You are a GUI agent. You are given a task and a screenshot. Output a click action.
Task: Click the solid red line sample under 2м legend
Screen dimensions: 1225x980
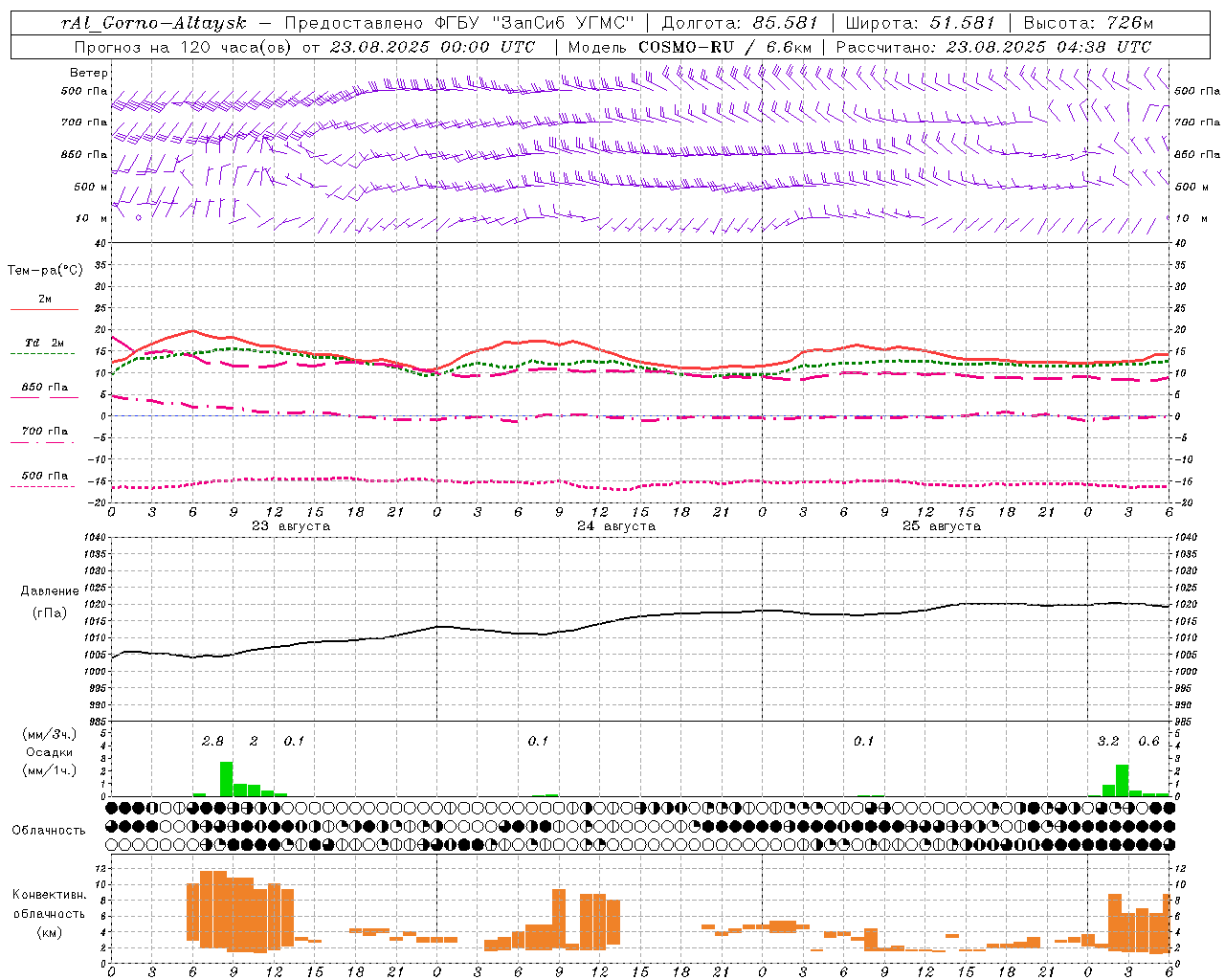click(44, 310)
